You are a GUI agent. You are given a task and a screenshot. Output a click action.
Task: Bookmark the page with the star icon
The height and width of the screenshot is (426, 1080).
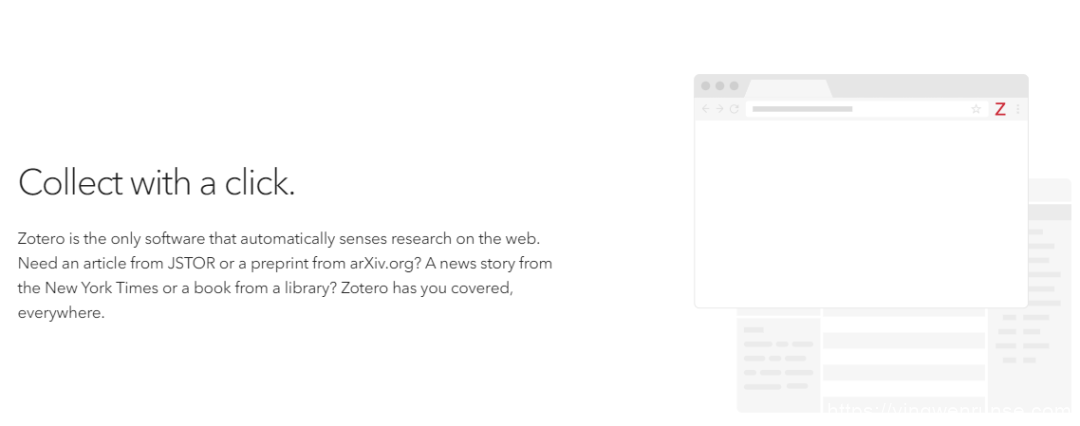coord(976,109)
